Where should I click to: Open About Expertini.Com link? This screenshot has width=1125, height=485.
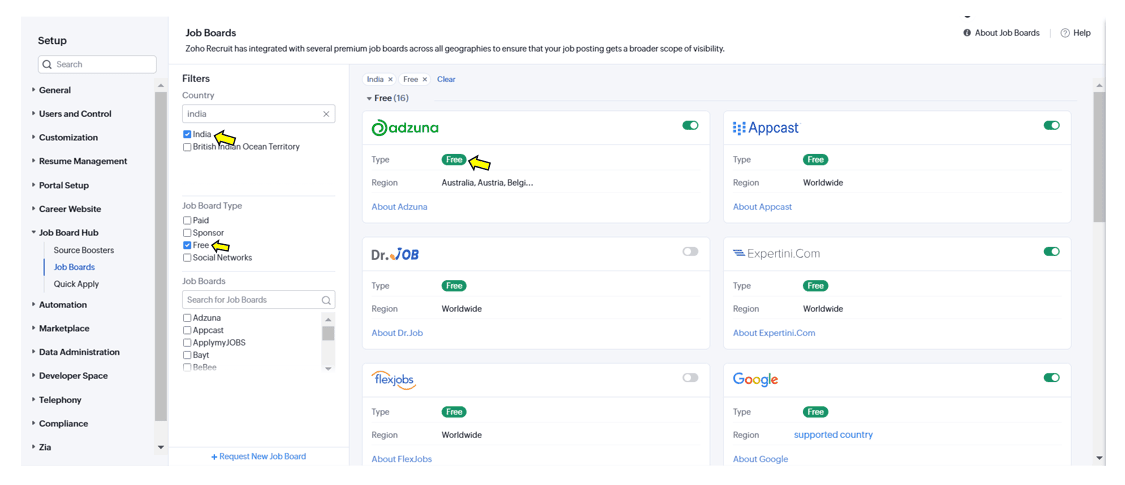774,333
